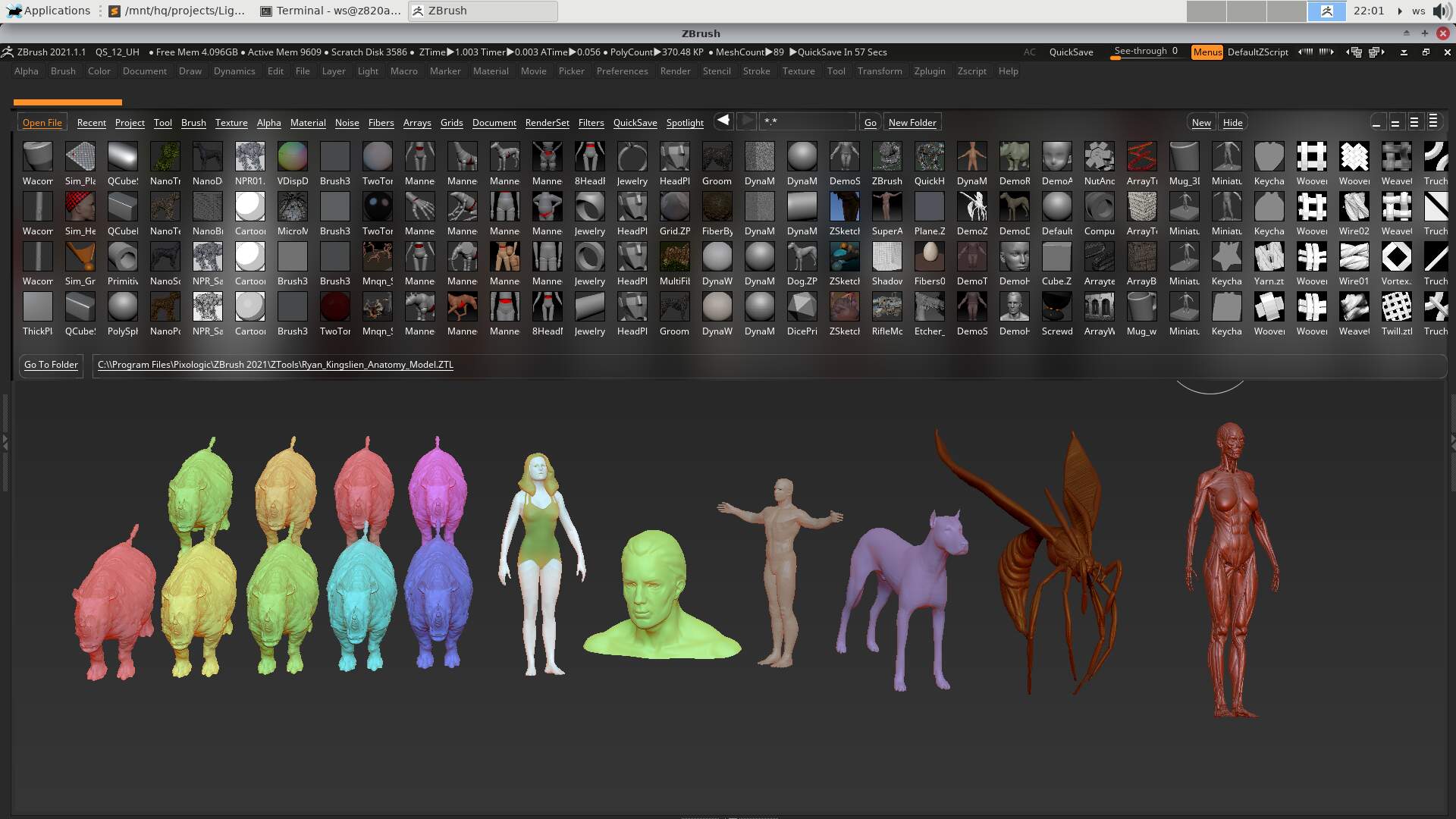1456x819 pixels.
Task: Select the Vortex project thumbnail
Action: tap(1396, 256)
